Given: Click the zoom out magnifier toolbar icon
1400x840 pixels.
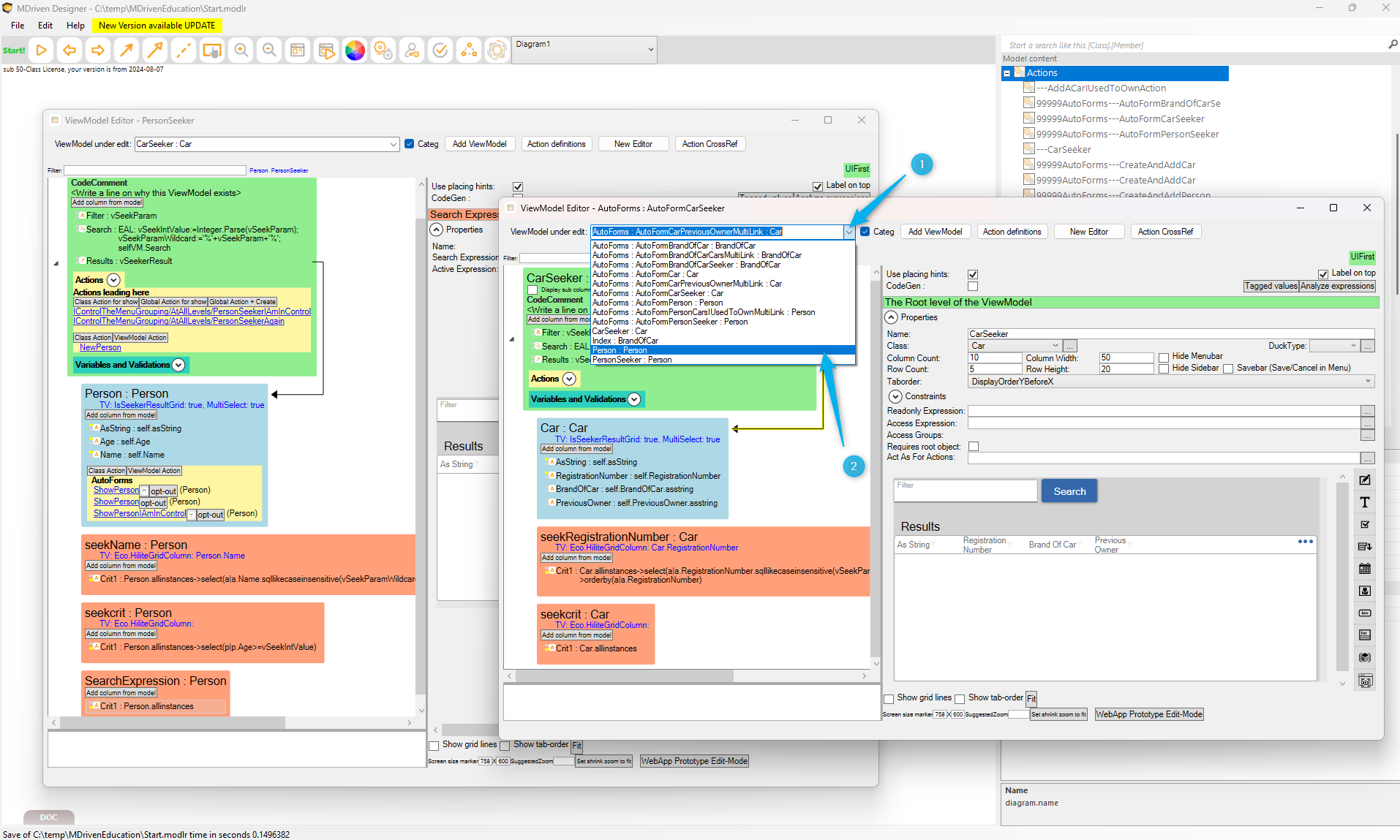Looking at the screenshot, I should coord(269,50).
